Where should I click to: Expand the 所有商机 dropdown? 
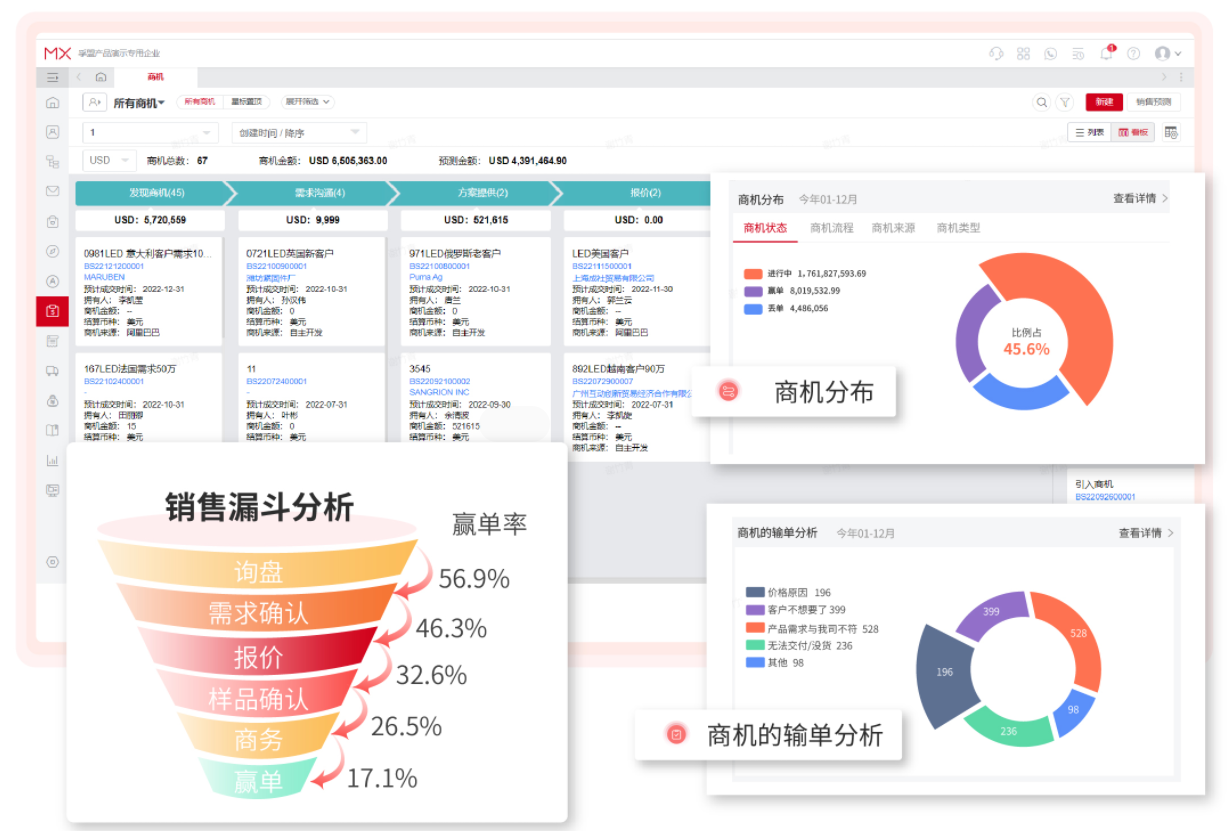137,103
